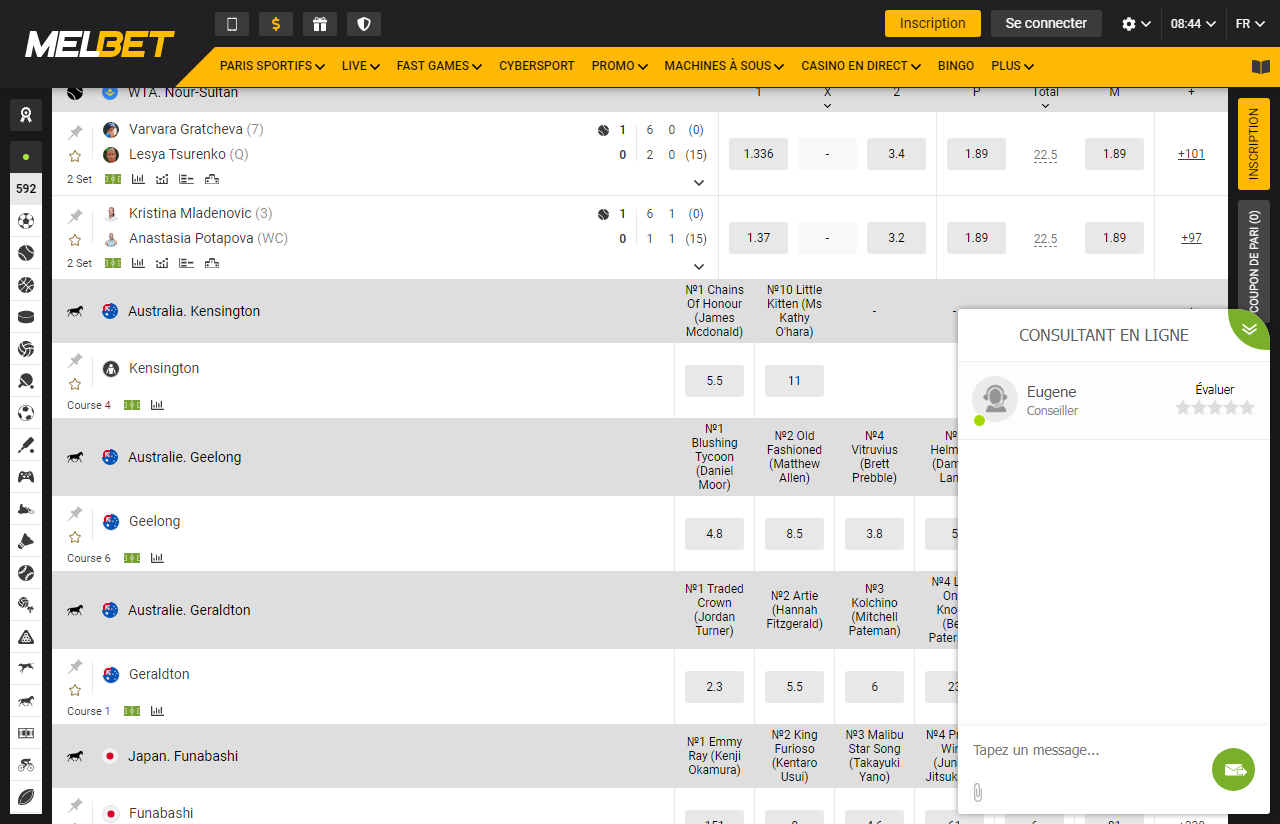The height and width of the screenshot is (824, 1280).
Task: Choose the cycling sport icon
Action: tap(26, 765)
